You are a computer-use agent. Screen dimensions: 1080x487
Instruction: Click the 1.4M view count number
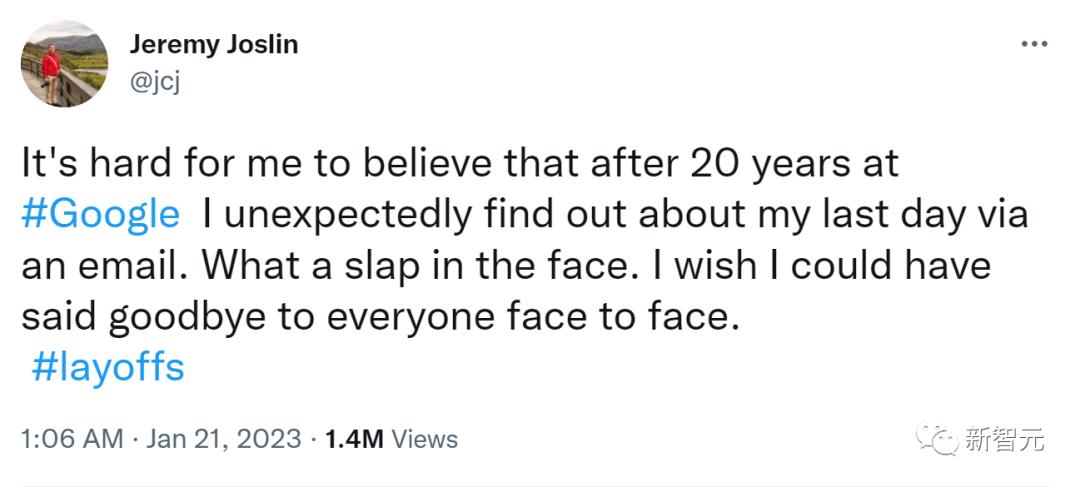pyautogui.click(x=353, y=439)
